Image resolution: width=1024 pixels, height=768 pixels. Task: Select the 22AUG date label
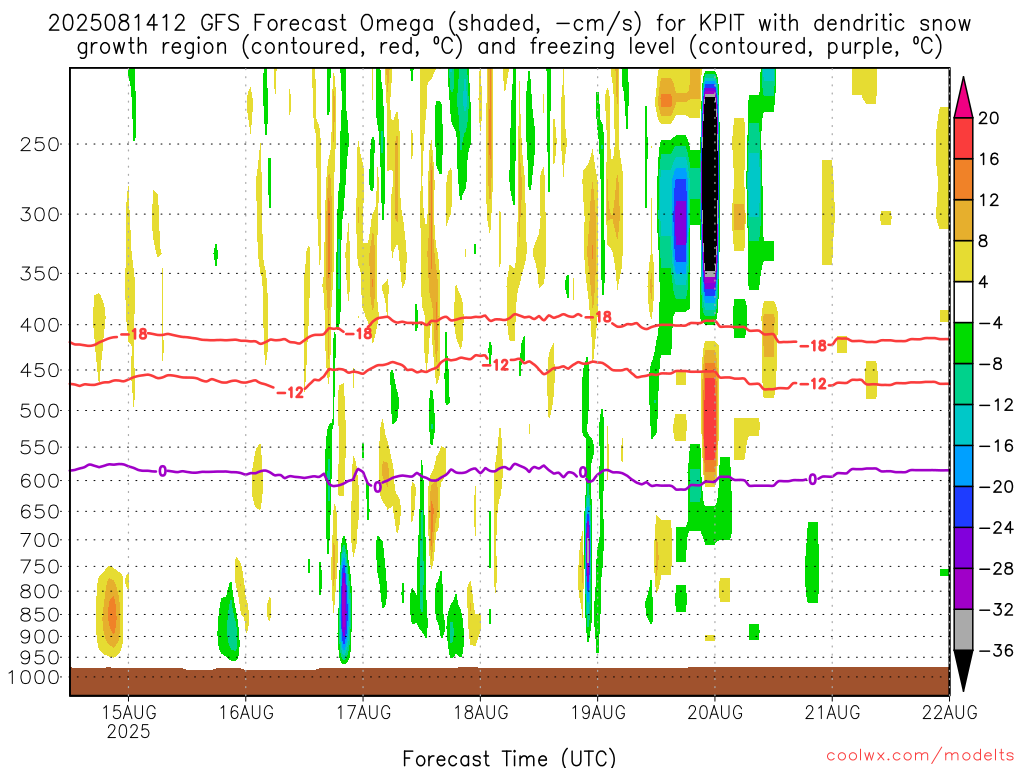point(950,712)
